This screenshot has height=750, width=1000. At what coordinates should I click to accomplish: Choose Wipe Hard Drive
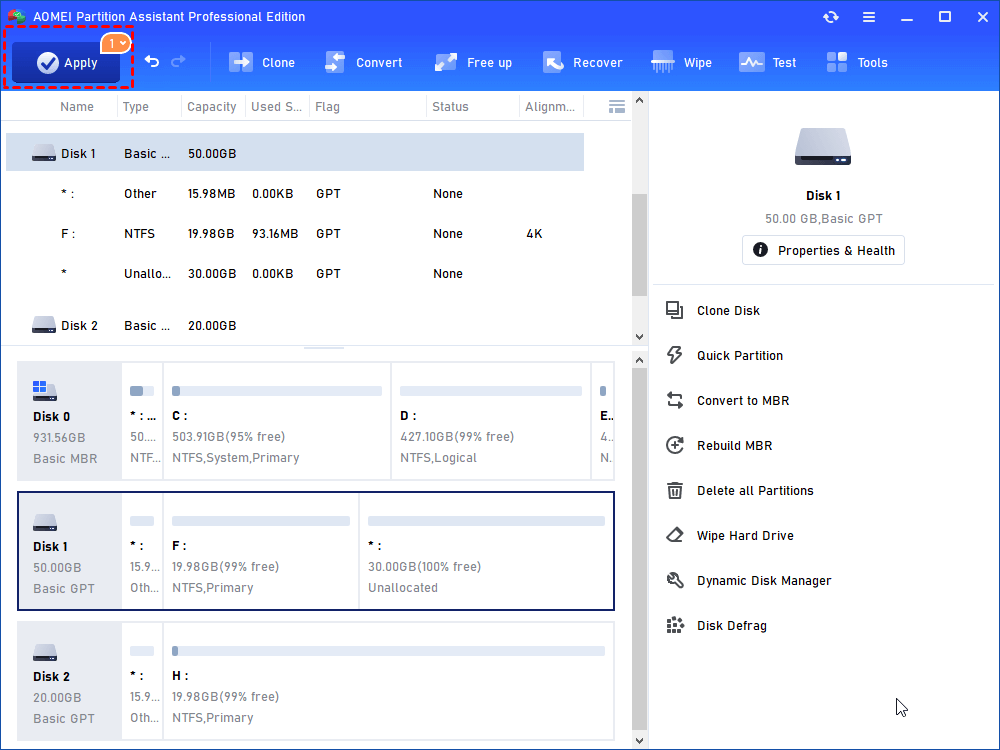(x=745, y=536)
